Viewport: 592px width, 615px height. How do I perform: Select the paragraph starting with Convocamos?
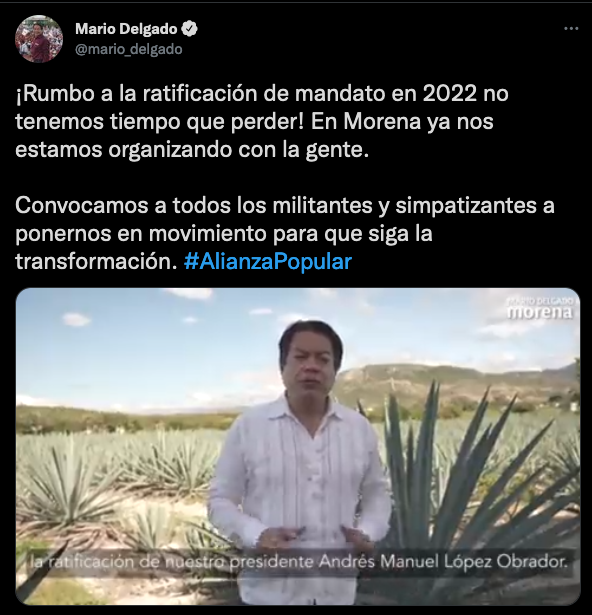(x=285, y=233)
